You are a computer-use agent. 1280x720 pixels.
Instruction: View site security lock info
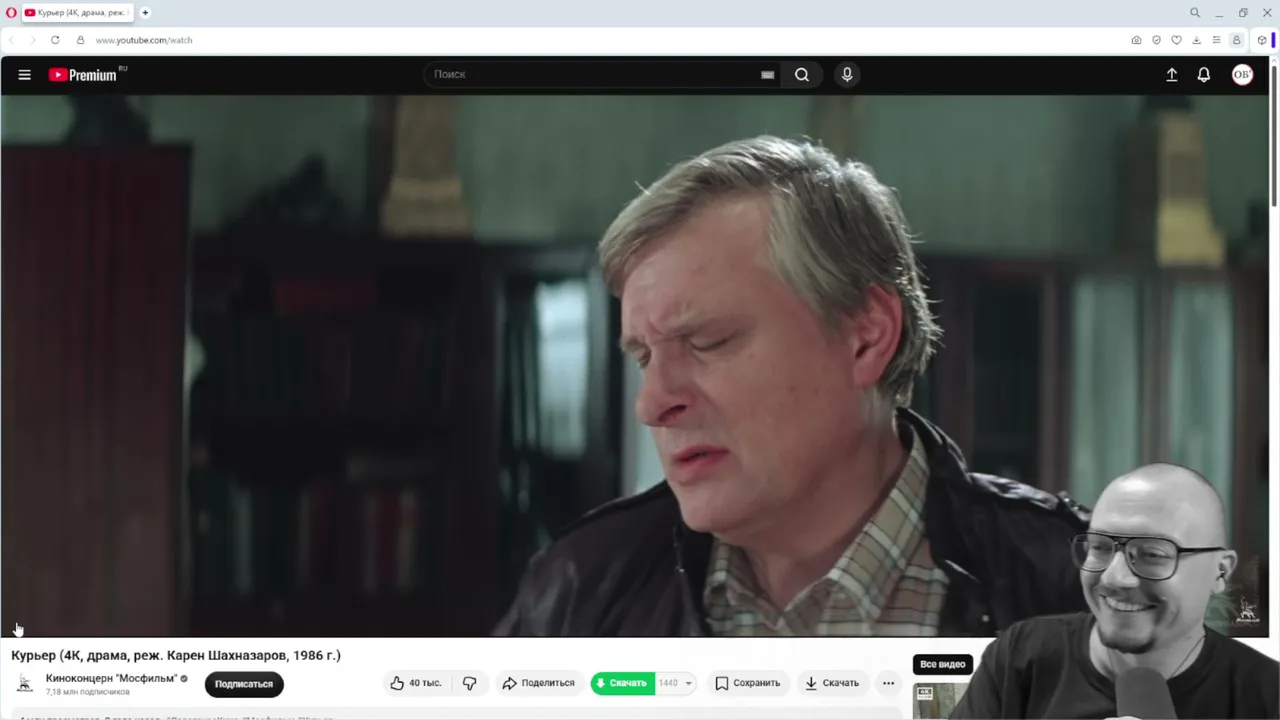pos(81,40)
